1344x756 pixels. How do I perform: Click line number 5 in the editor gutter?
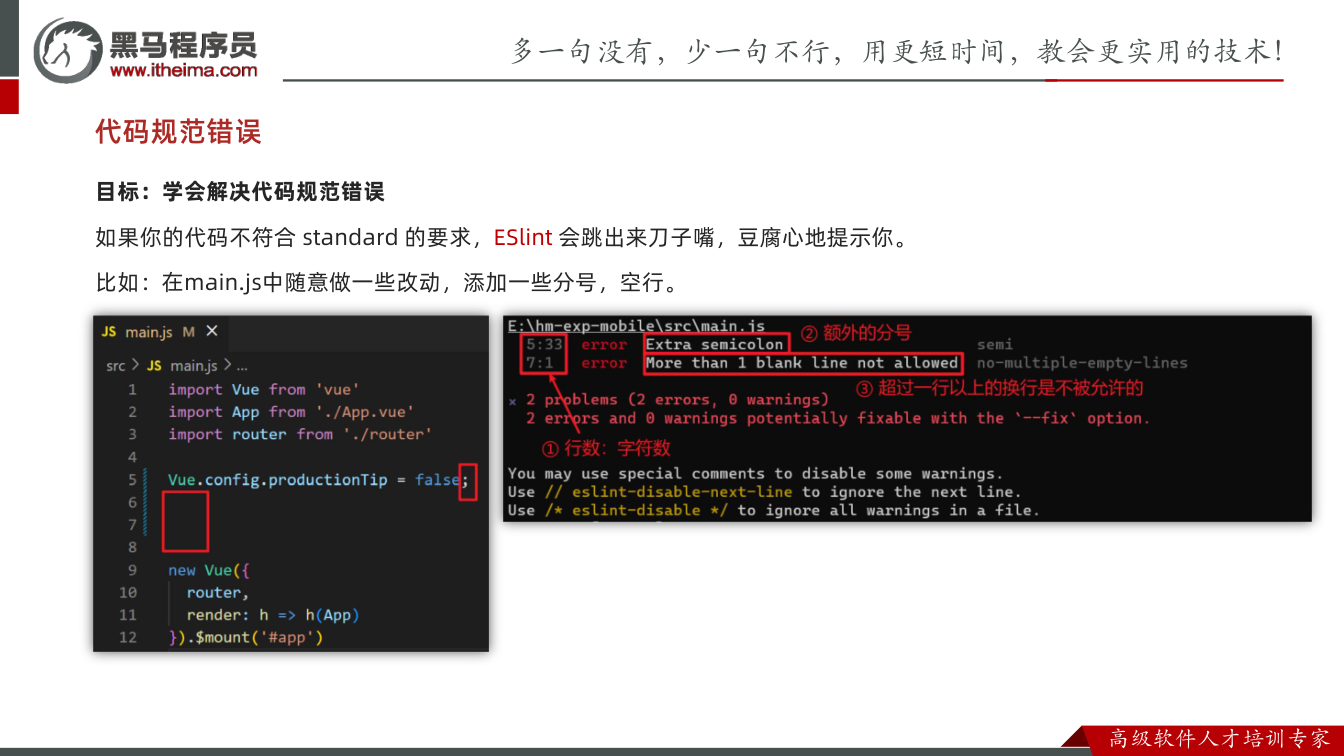[132, 480]
